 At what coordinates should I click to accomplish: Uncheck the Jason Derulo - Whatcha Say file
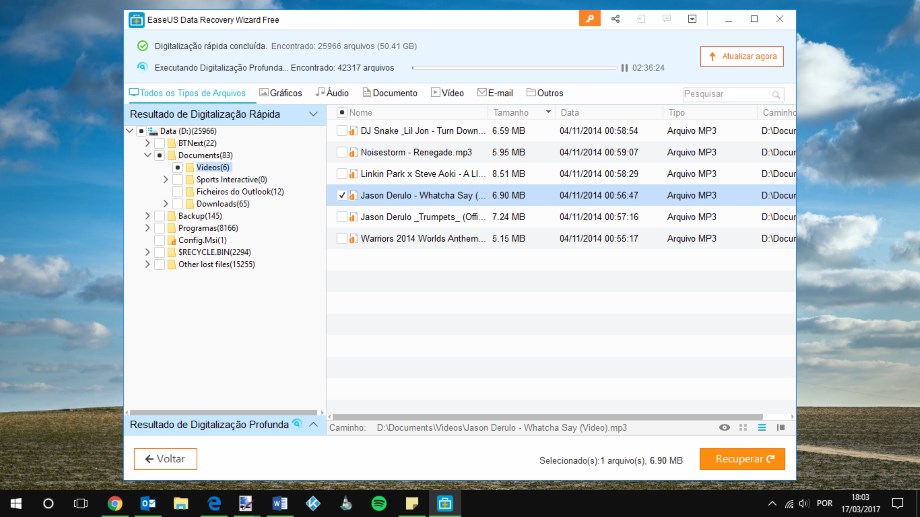pyautogui.click(x=342, y=195)
